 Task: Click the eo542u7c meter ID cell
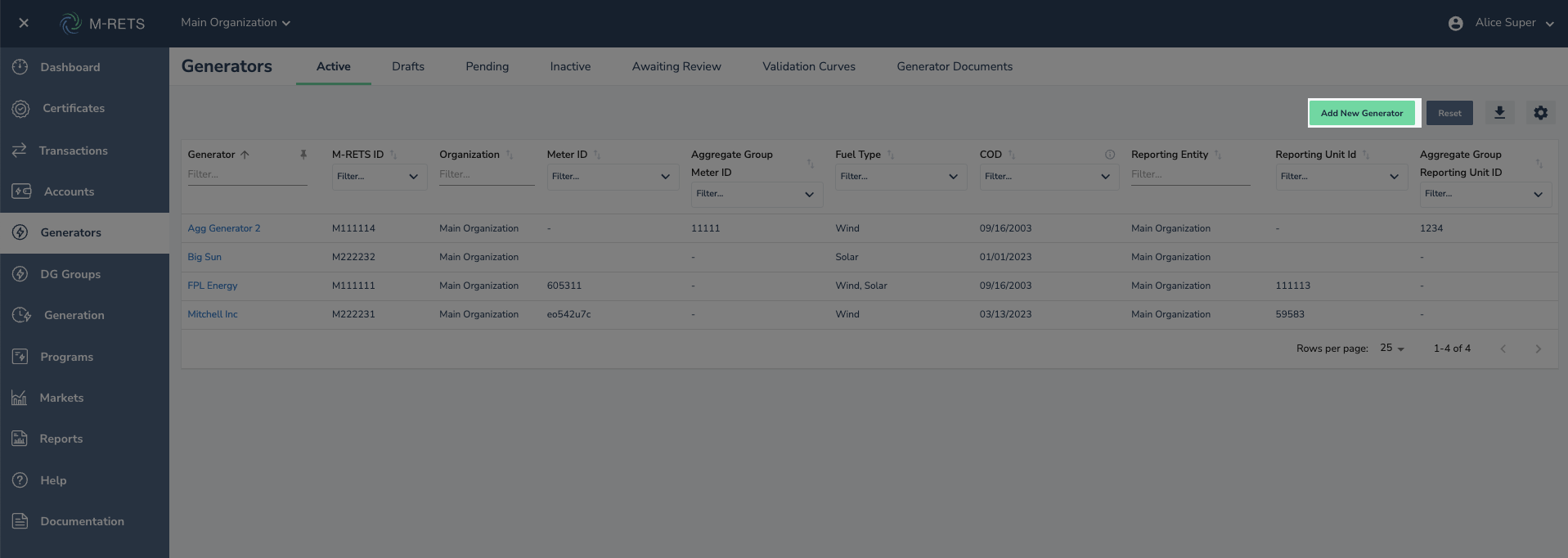click(568, 314)
